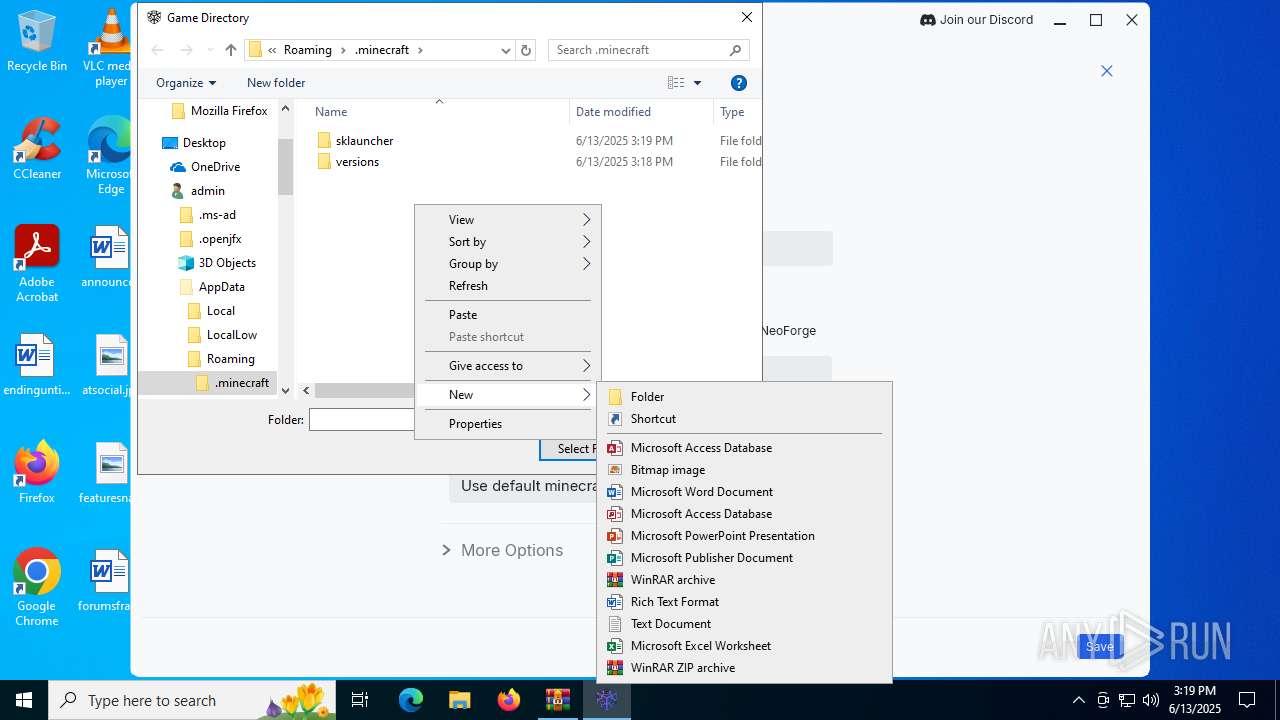Viewport: 1280px width, 720px height.
Task: Click the file list left scroll arrow
Action: click(x=306, y=391)
